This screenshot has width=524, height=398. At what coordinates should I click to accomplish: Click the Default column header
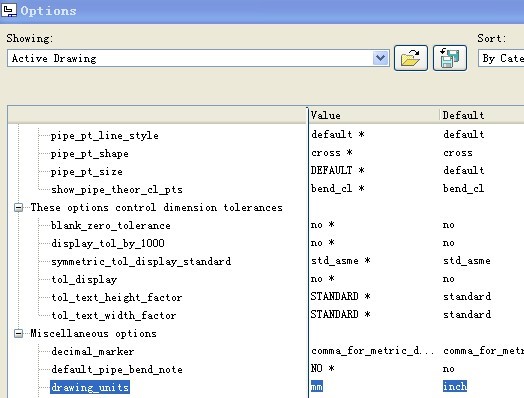482,115
